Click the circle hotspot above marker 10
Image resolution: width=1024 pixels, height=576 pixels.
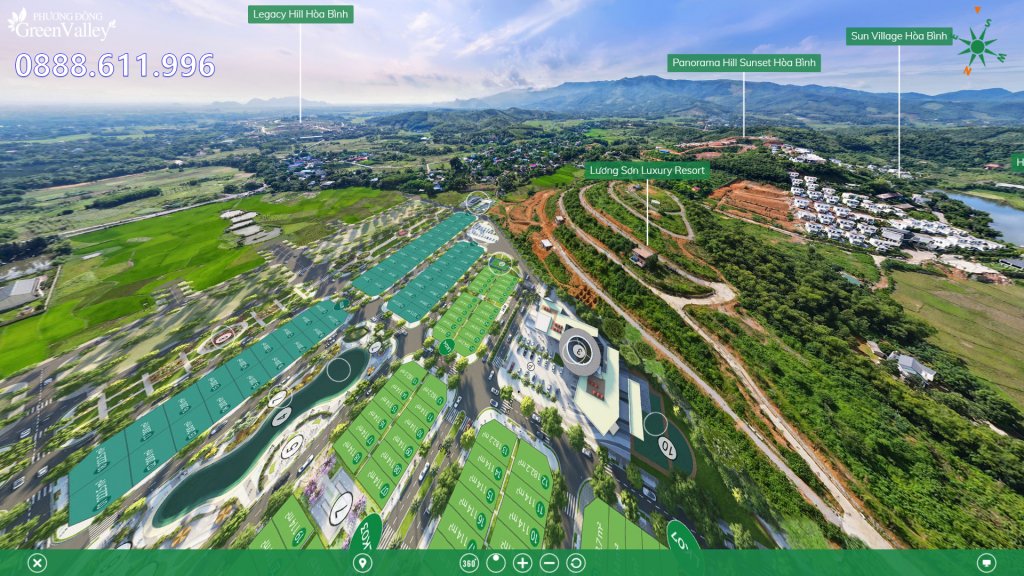(x=655, y=424)
